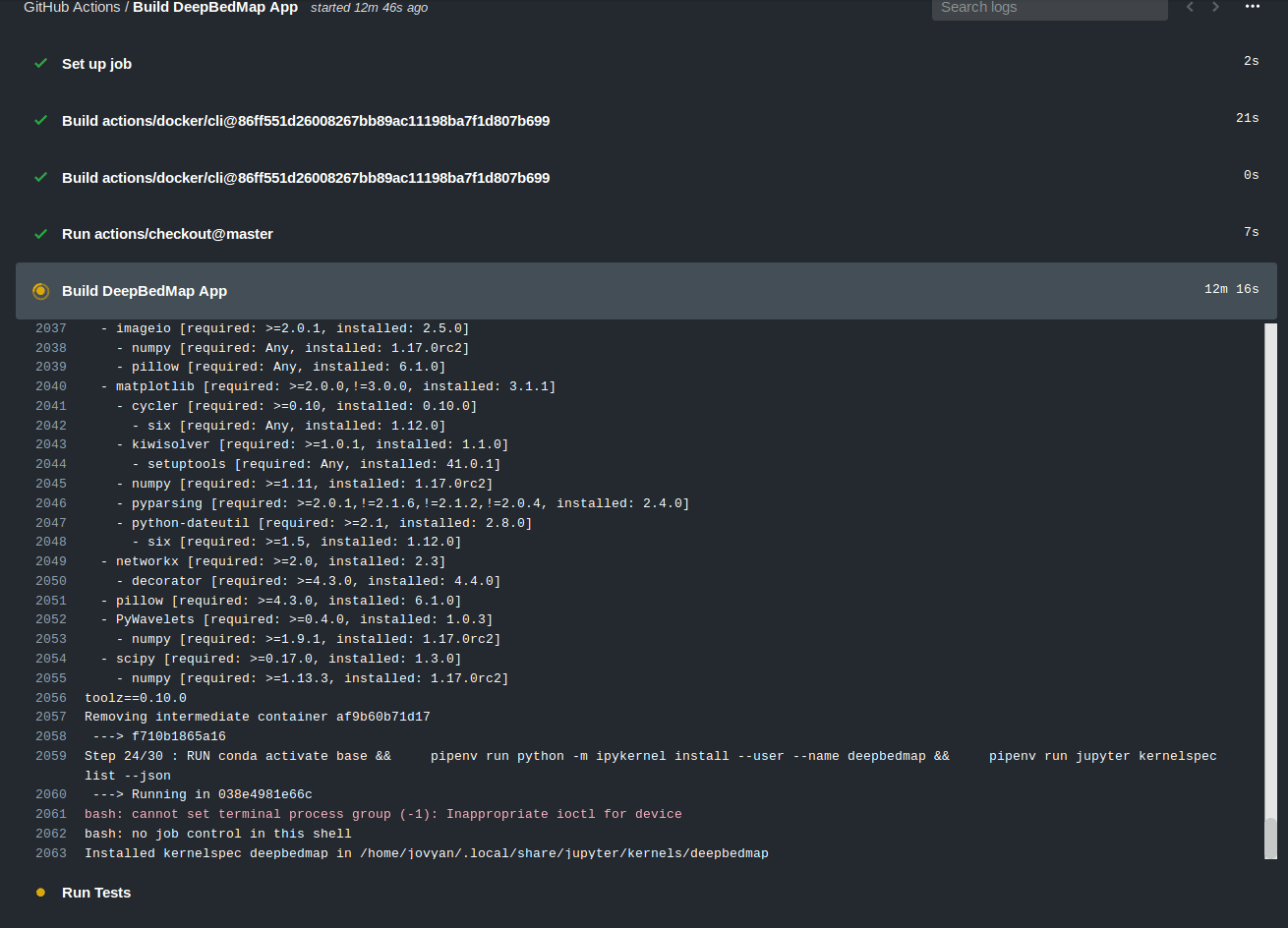Image resolution: width=1288 pixels, height=928 pixels.
Task: Click the 7s duration label for the checkout step
Action: pyautogui.click(x=1252, y=232)
